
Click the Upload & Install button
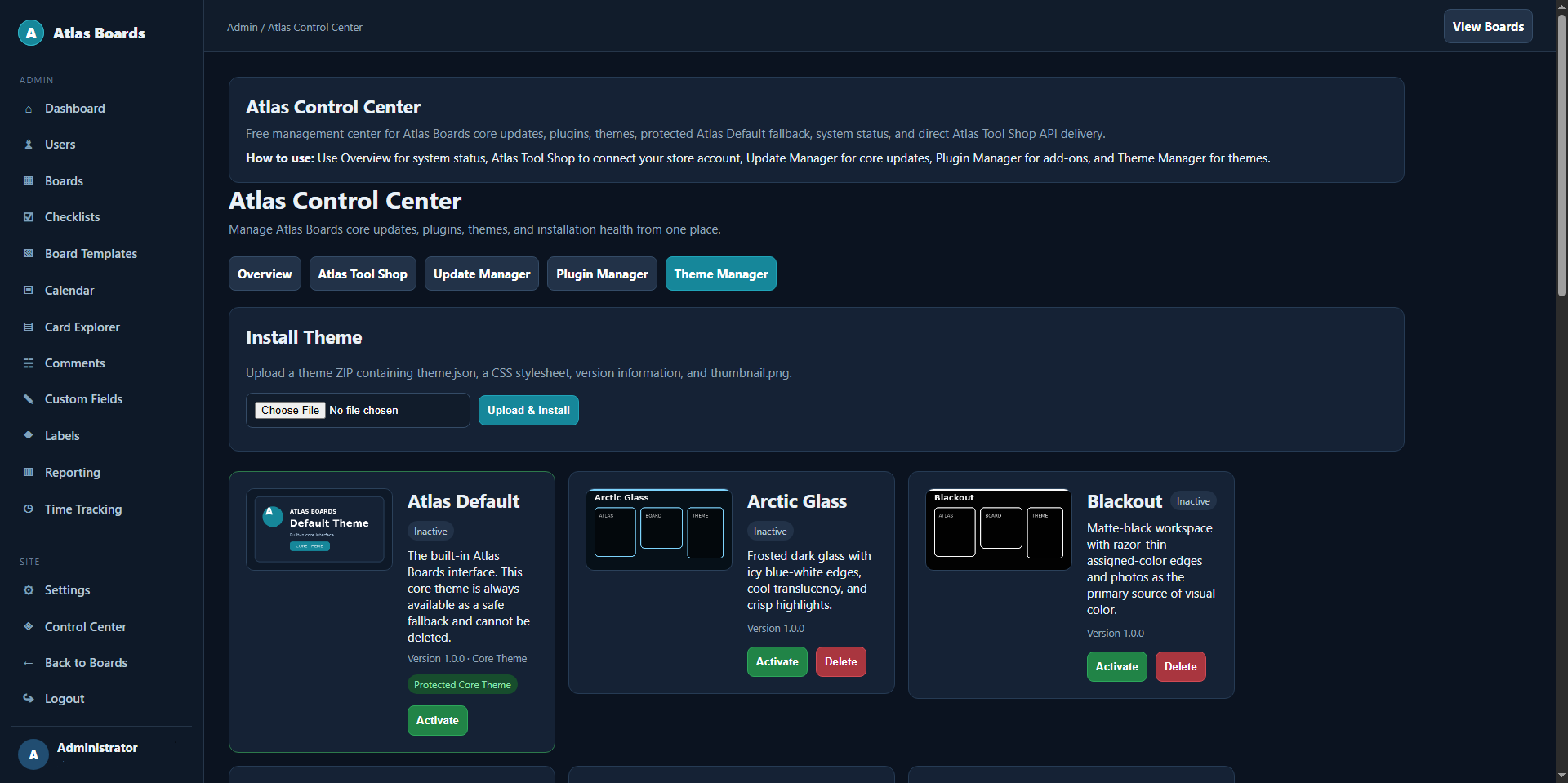[528, 410]
